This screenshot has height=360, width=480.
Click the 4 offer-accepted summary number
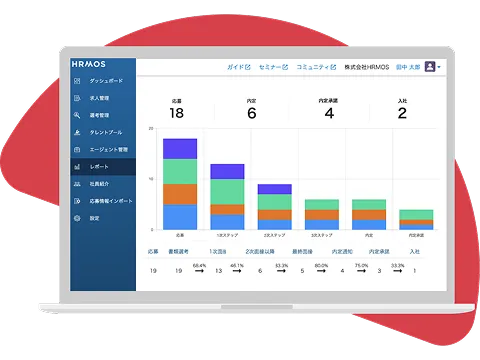[x=329, y=113]
